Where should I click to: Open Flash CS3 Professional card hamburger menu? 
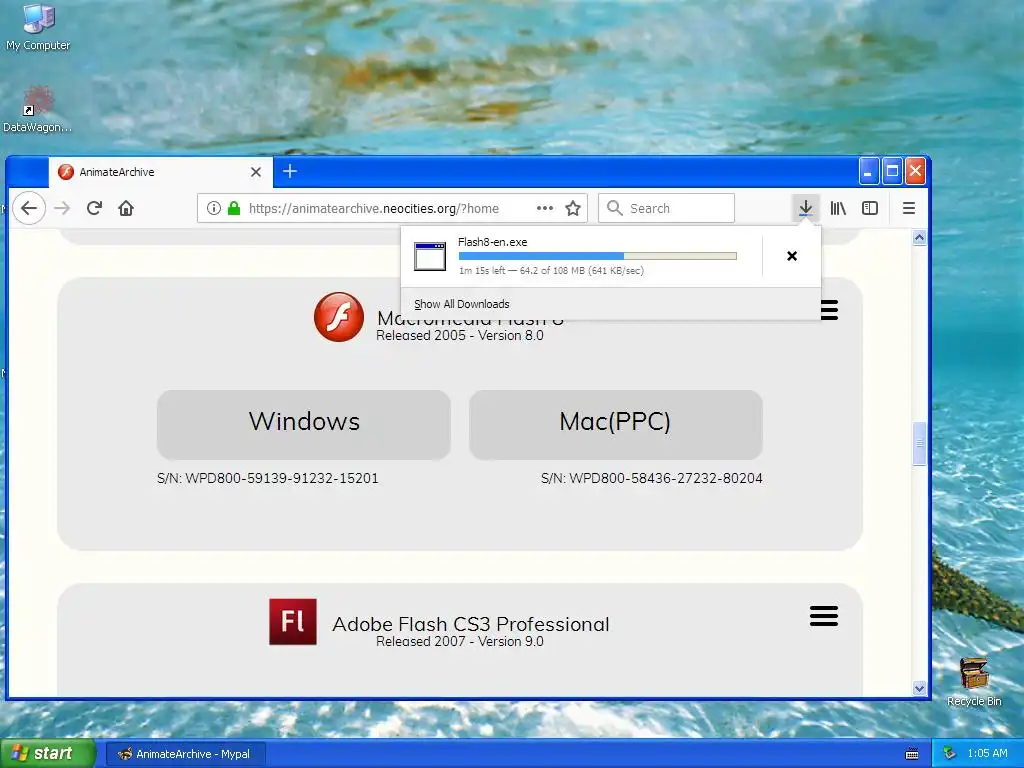point(824,616)
